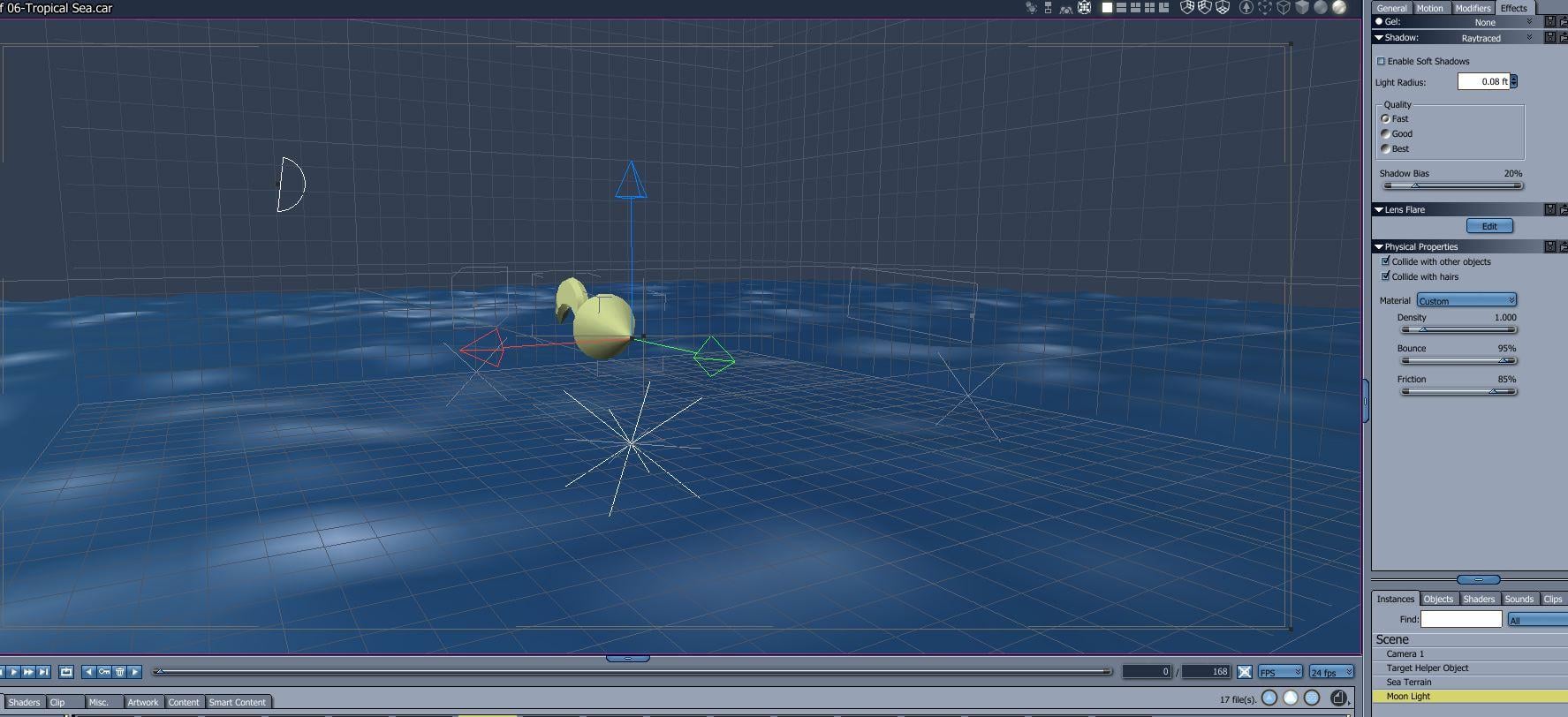1568x717 pixels.
Task: Toggle Collide with hairs checkbox
Action: [x=1385, y=276]
